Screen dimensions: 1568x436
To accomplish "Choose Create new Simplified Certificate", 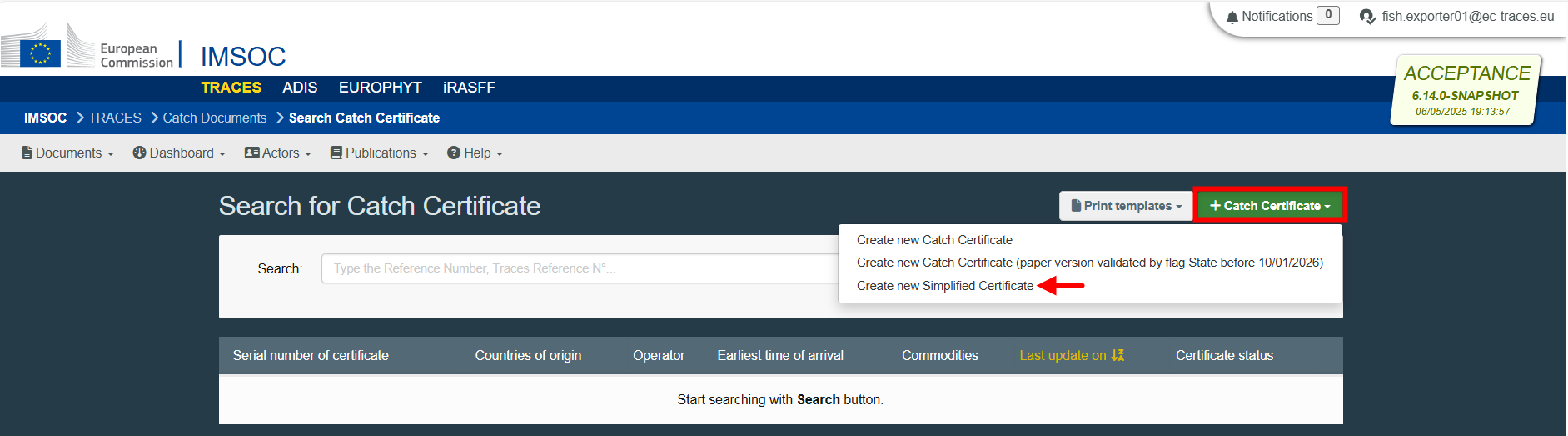I will 944,286.
